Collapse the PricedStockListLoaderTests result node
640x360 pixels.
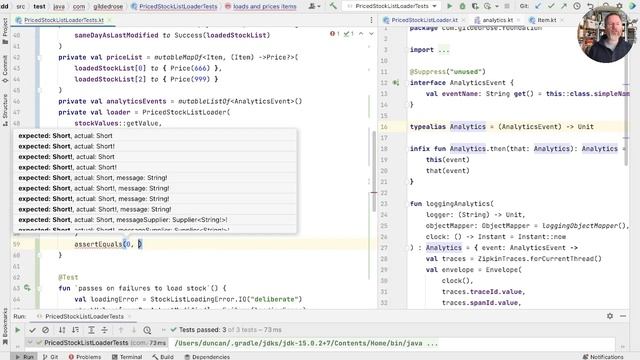tap(31, 343)
